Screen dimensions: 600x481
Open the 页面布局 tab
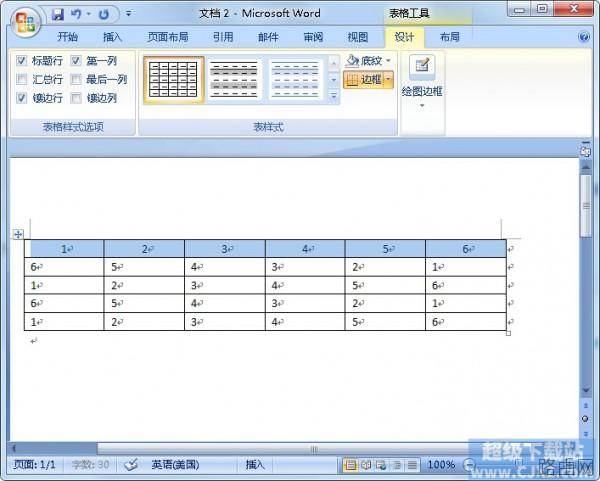pyautogui.click(x=168, y=37)
